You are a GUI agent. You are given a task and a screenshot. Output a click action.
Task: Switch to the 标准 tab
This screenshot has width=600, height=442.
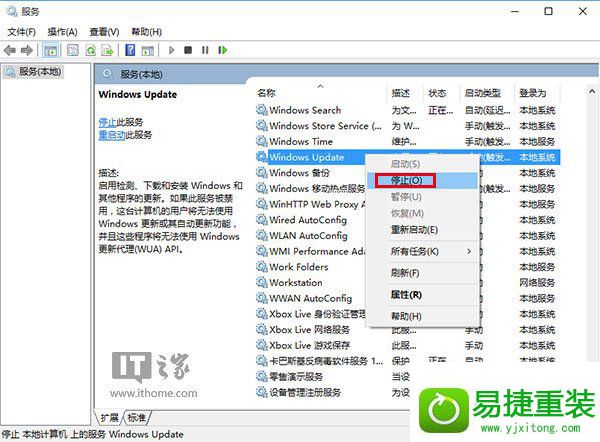137,418
